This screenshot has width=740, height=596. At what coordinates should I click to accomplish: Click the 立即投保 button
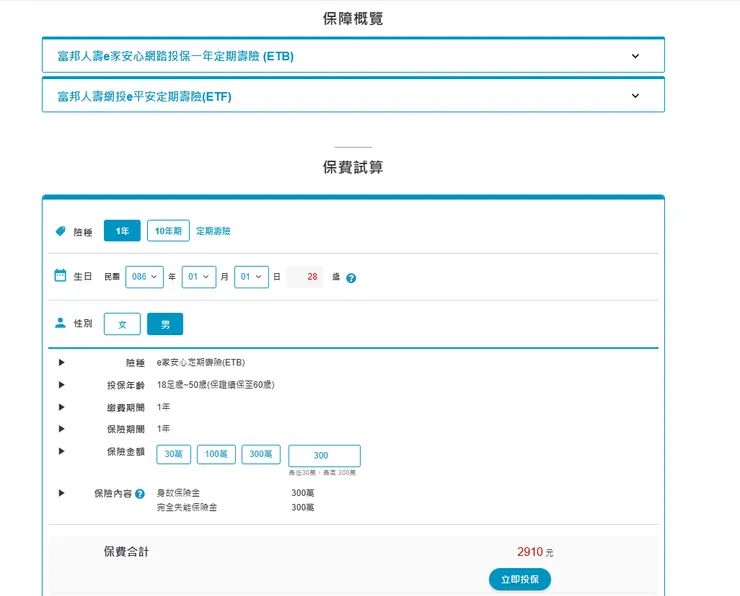tap(520, 579)
